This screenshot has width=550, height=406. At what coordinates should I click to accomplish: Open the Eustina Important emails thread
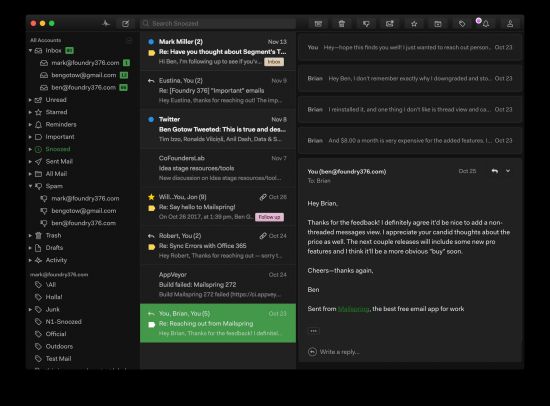point(218,90)
